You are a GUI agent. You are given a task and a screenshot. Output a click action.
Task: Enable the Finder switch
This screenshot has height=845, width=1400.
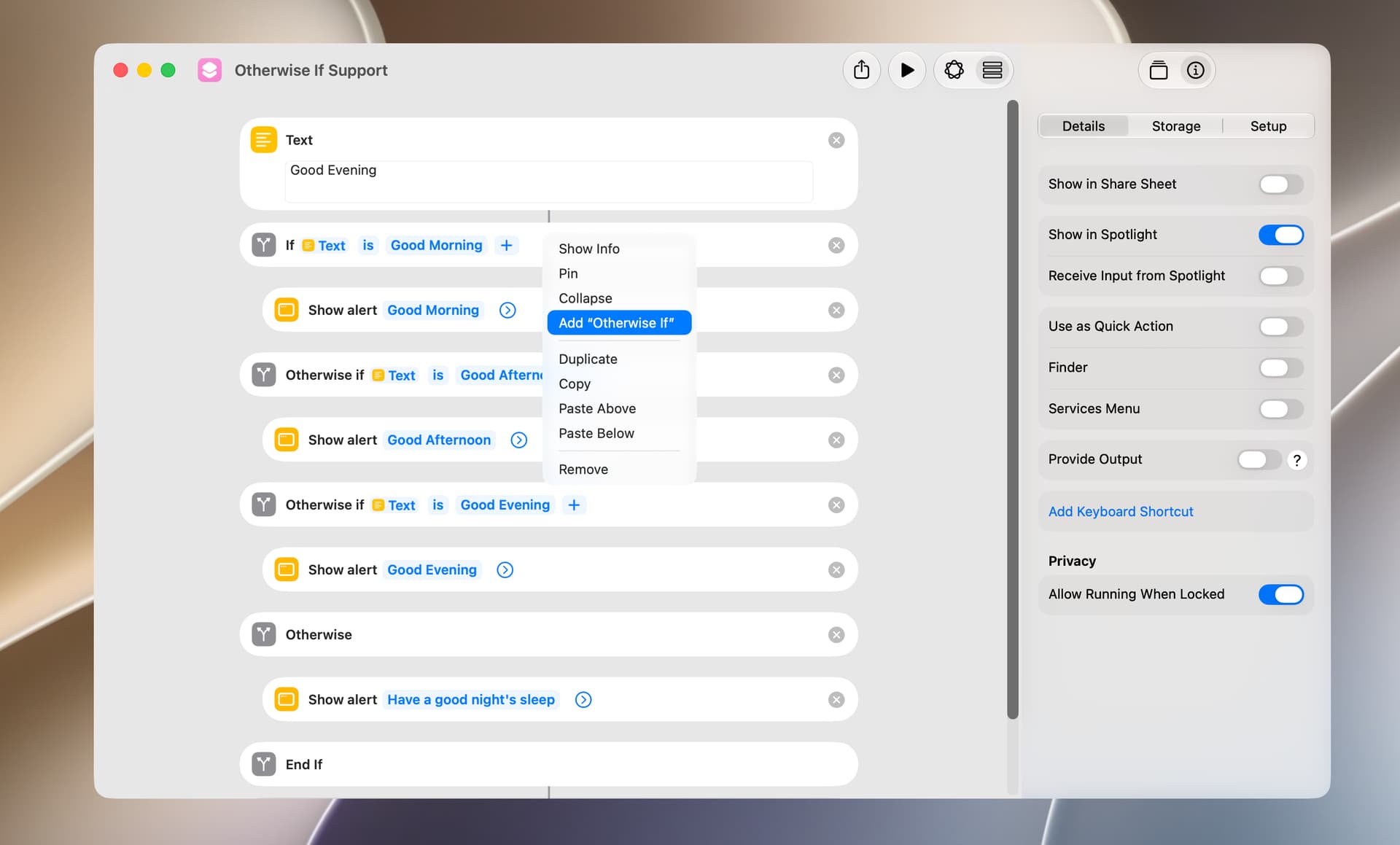point(1280,367)
